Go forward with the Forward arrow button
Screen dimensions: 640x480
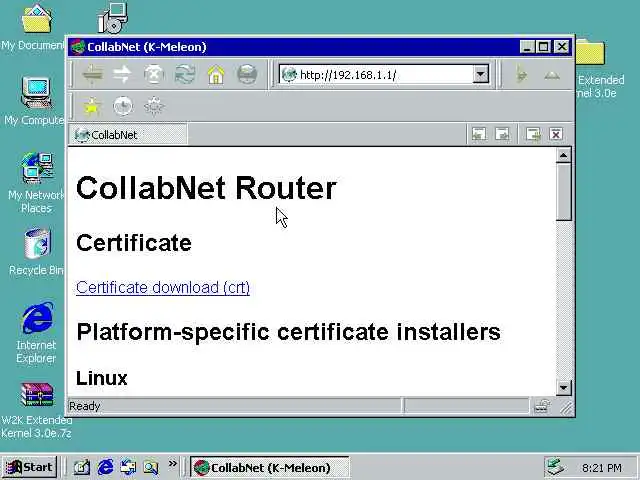click(122, 75)
